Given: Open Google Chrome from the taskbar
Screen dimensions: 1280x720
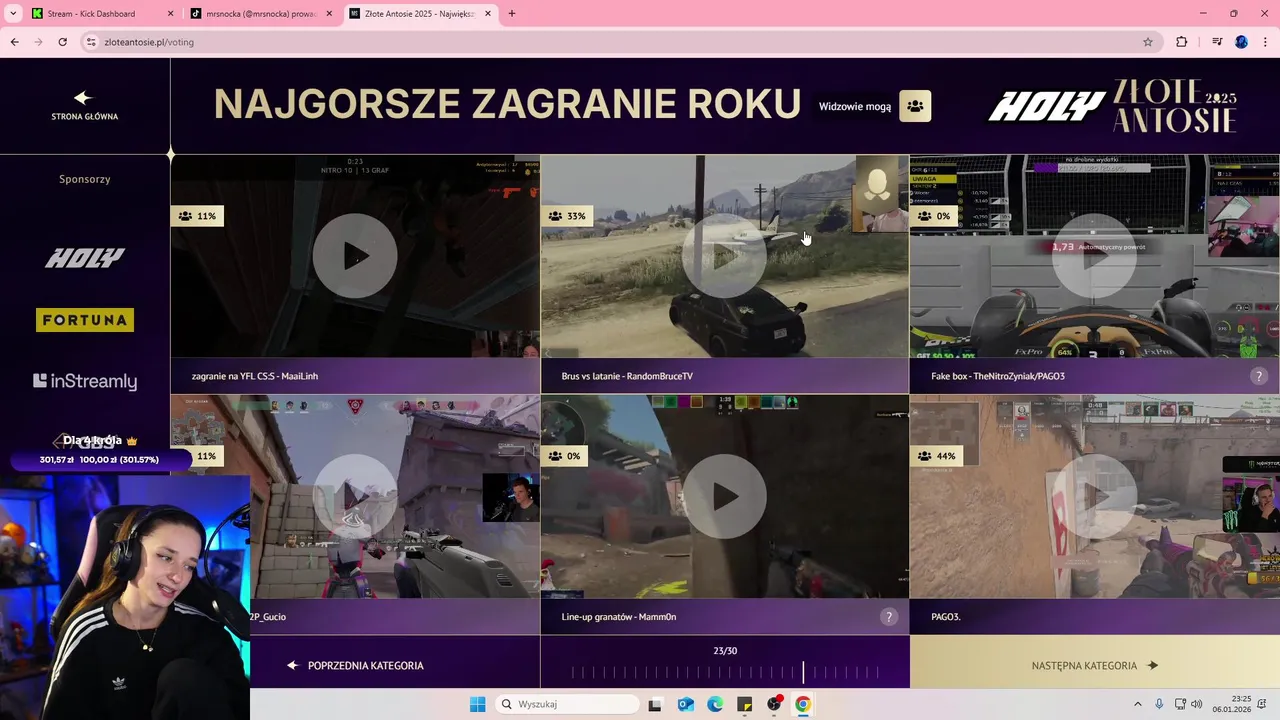Looking at the screenshot, I should point(803,704).
